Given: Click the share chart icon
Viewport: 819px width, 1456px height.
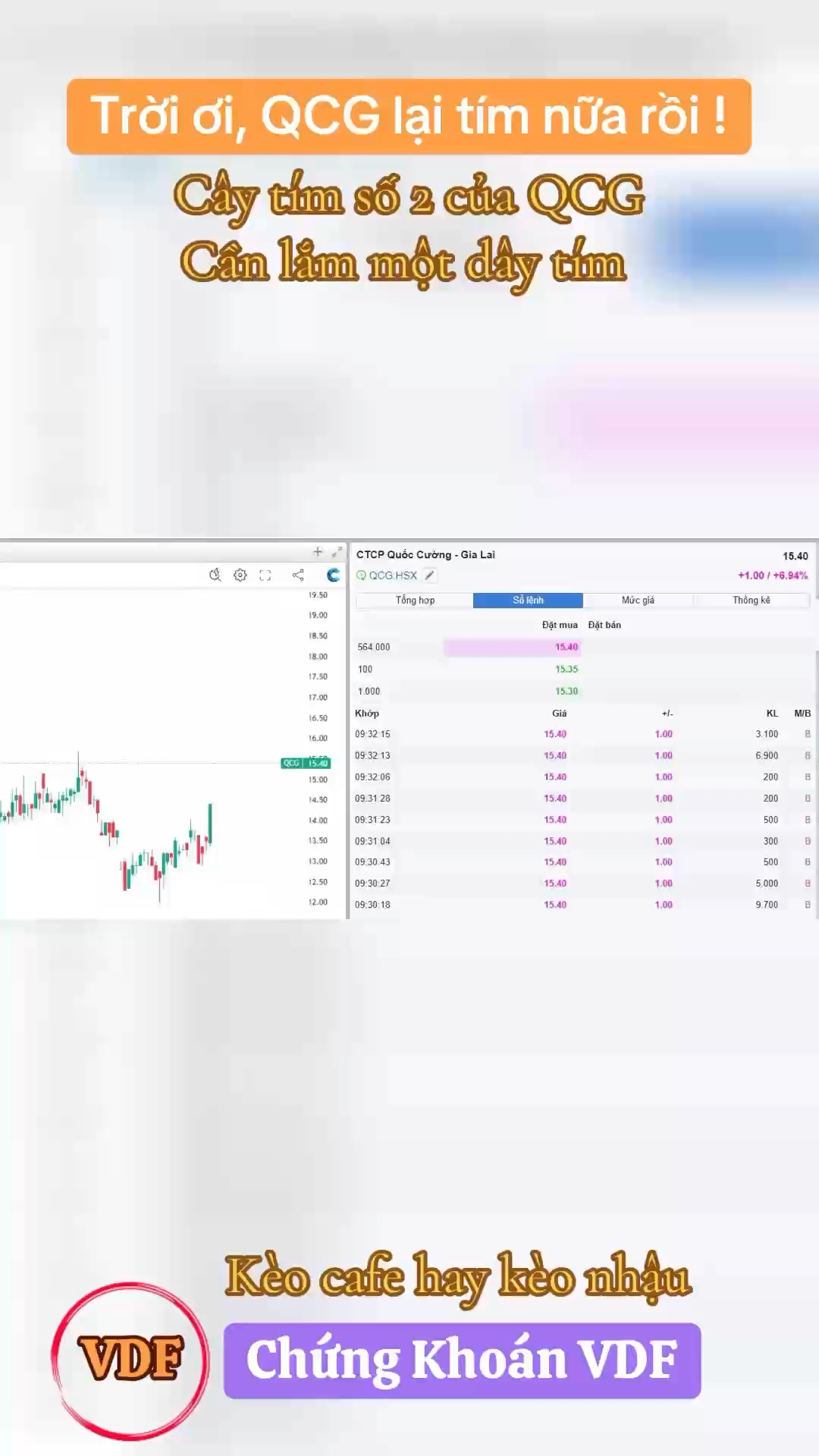Looking at the screenshot, I should (x=298, y=575).
